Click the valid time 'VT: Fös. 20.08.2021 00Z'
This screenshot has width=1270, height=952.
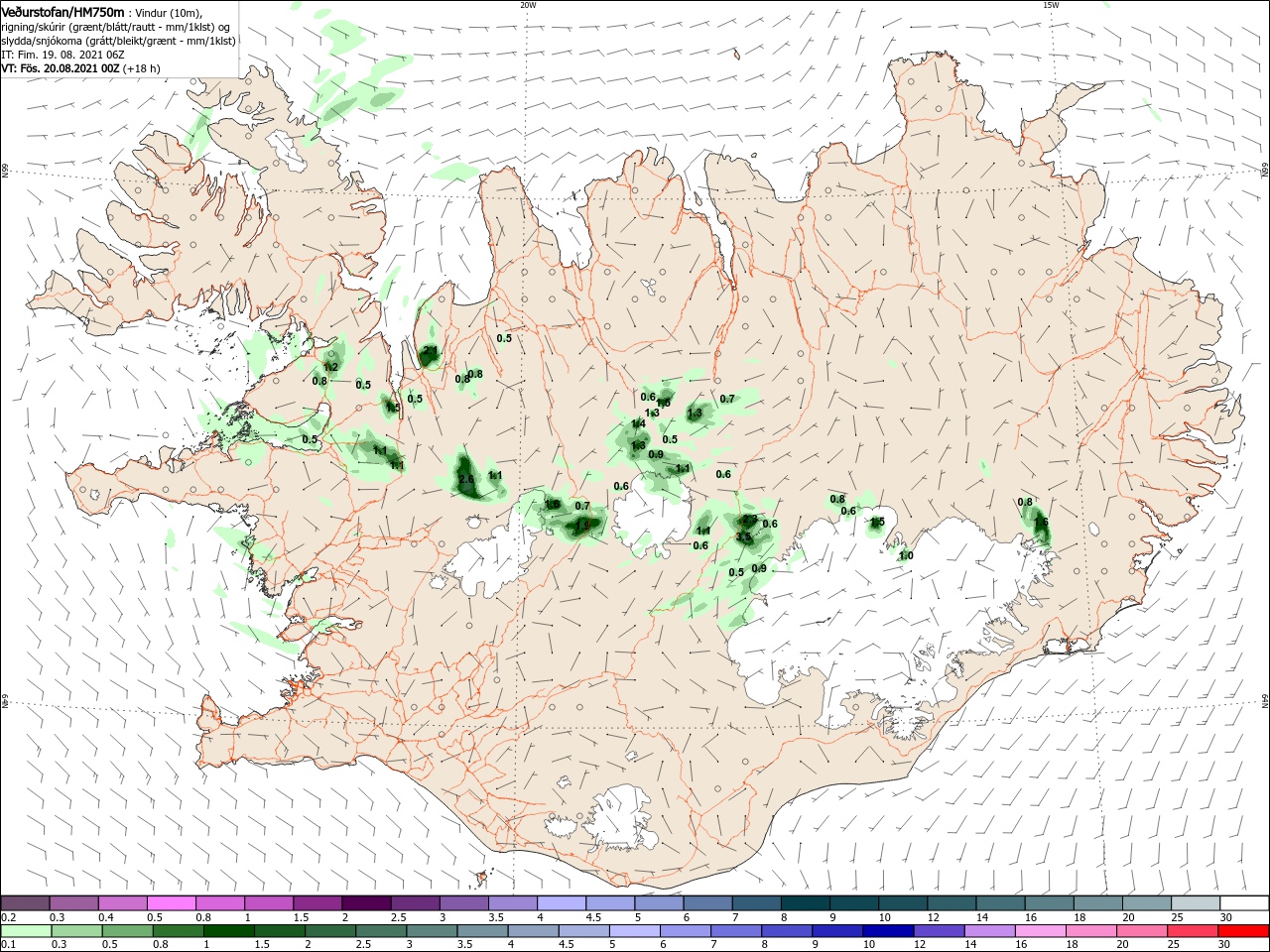click(61, 68)
